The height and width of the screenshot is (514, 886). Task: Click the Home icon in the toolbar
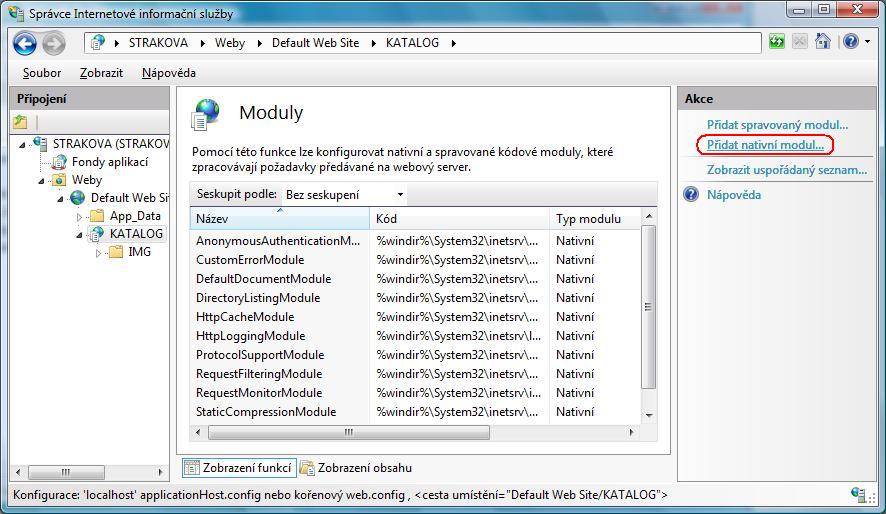coord(823,42)
